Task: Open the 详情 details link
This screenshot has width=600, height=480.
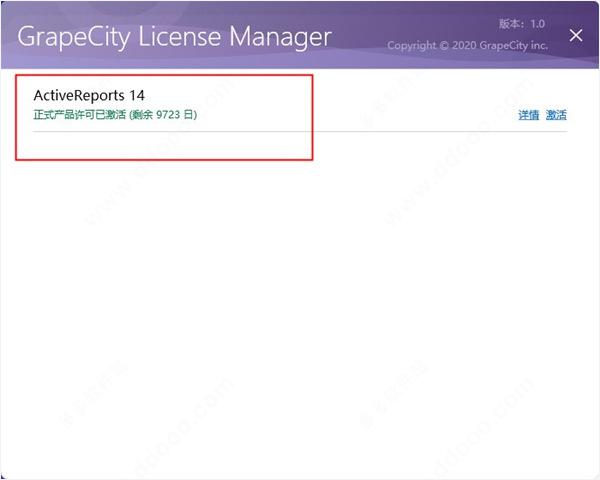Action: click(528, 115)
